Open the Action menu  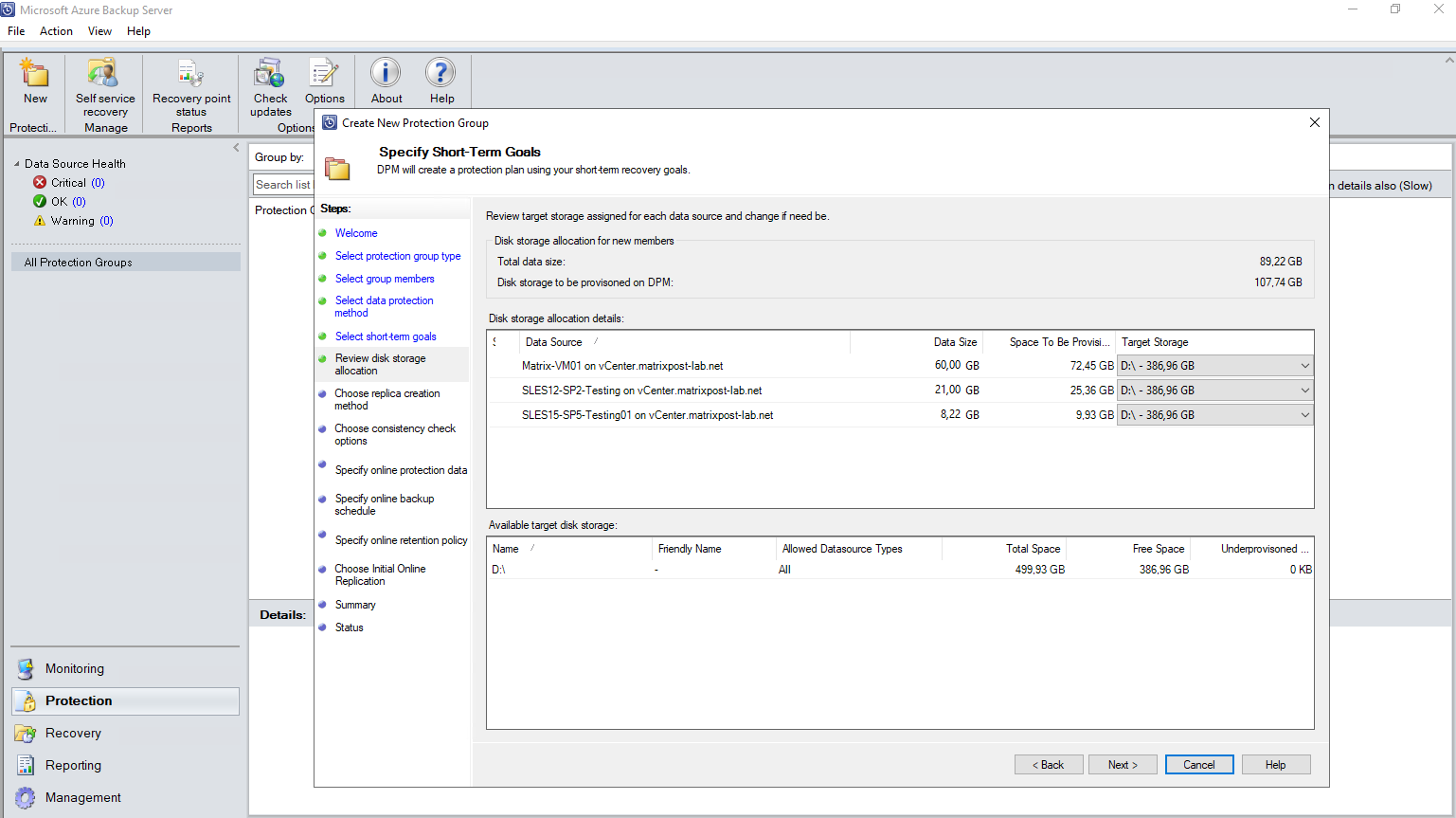[x=56, y=31]
